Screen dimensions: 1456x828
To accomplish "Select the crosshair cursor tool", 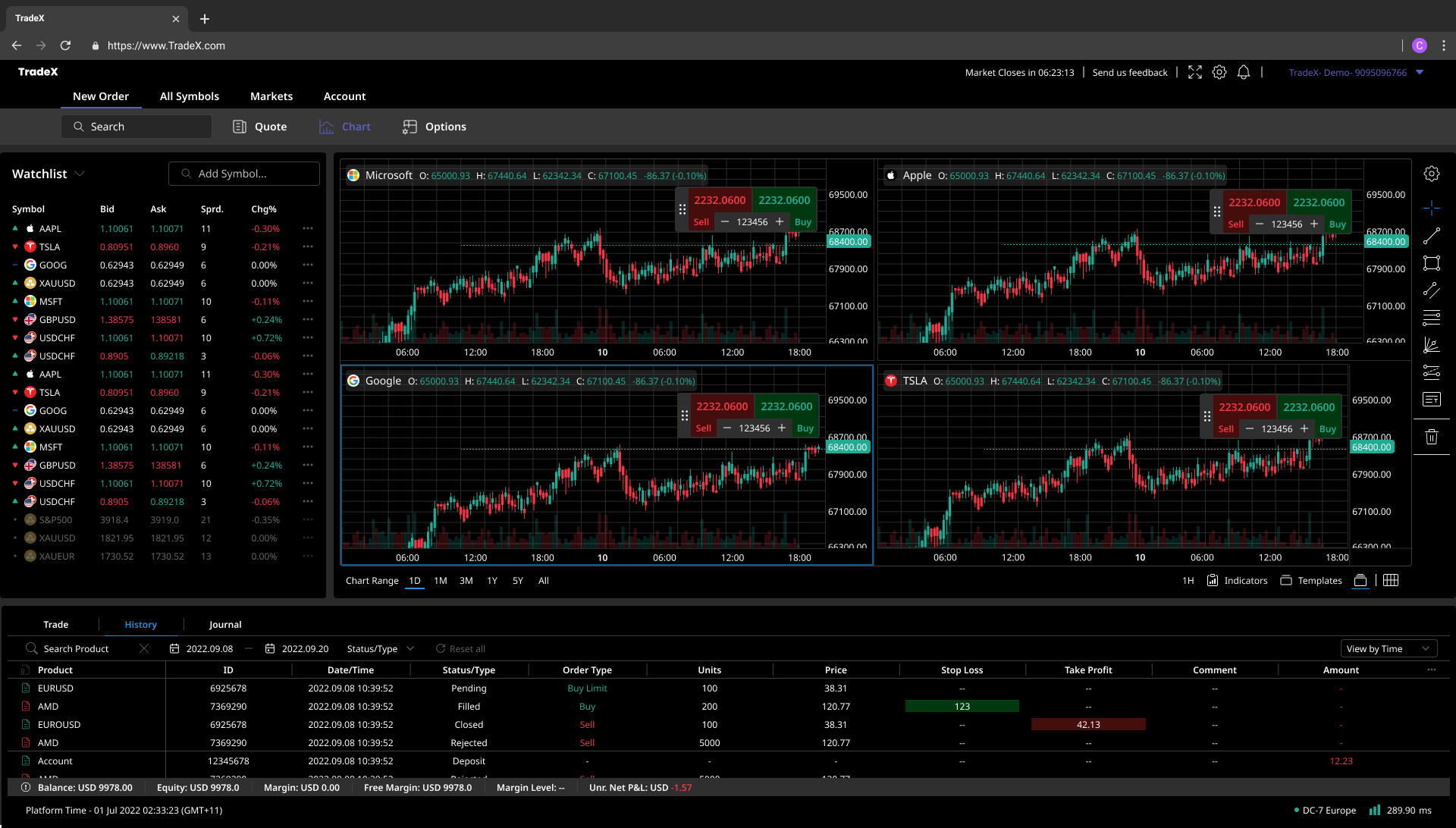I will point(1433,207).
